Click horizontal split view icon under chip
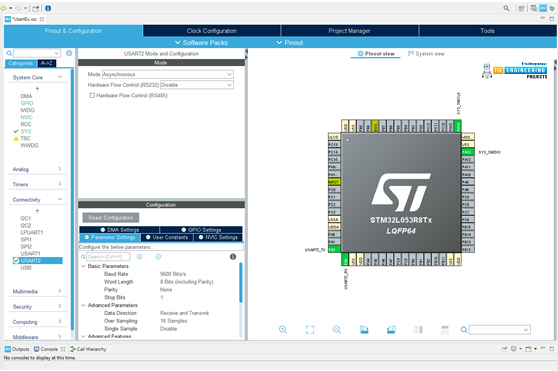The image size is (558, 371). point(445,330)
